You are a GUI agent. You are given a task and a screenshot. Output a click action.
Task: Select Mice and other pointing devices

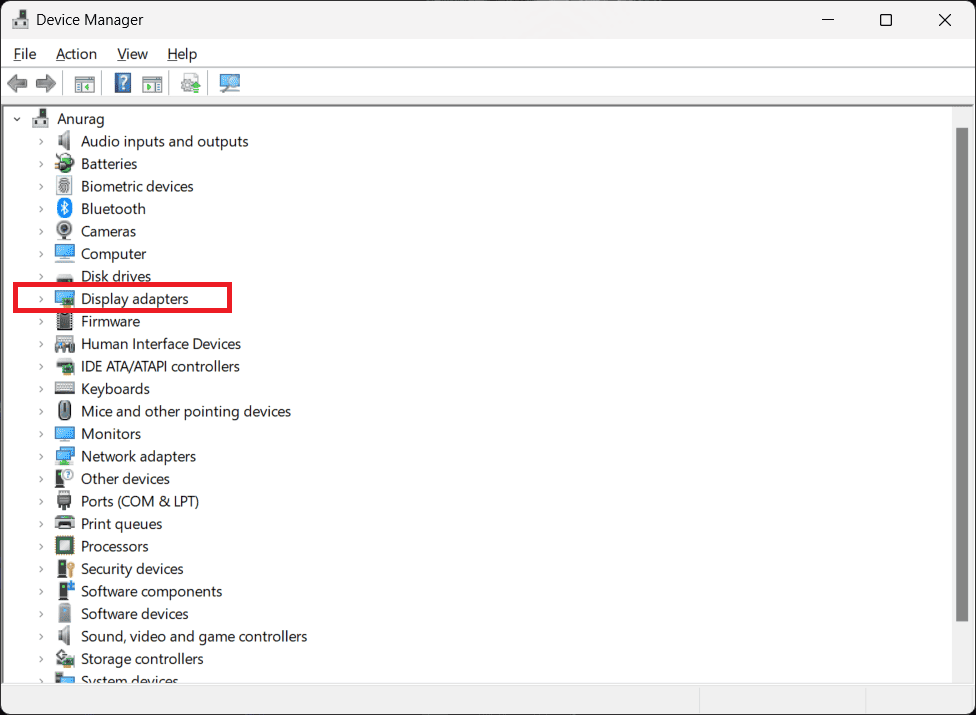(185, 411)
